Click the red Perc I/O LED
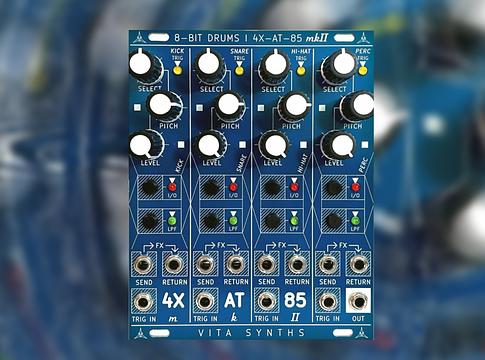This screenshot has width=485, height=360. [356, 187]
